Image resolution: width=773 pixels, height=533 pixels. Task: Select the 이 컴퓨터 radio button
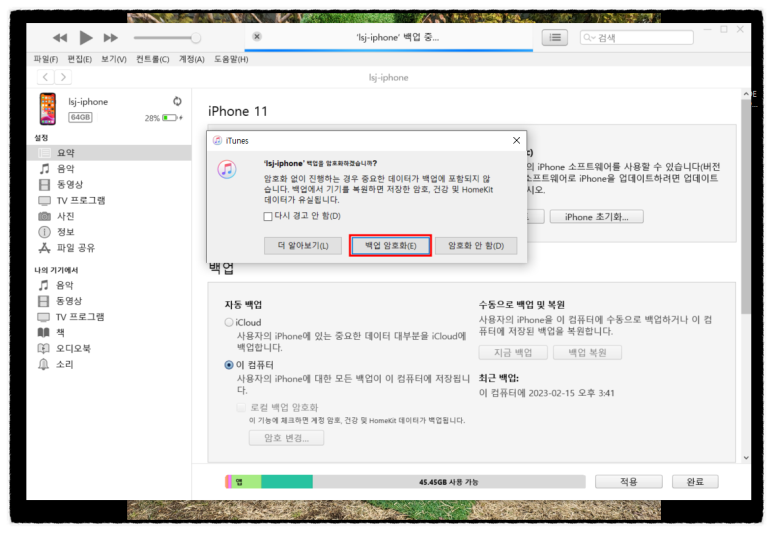click(229, 365)
